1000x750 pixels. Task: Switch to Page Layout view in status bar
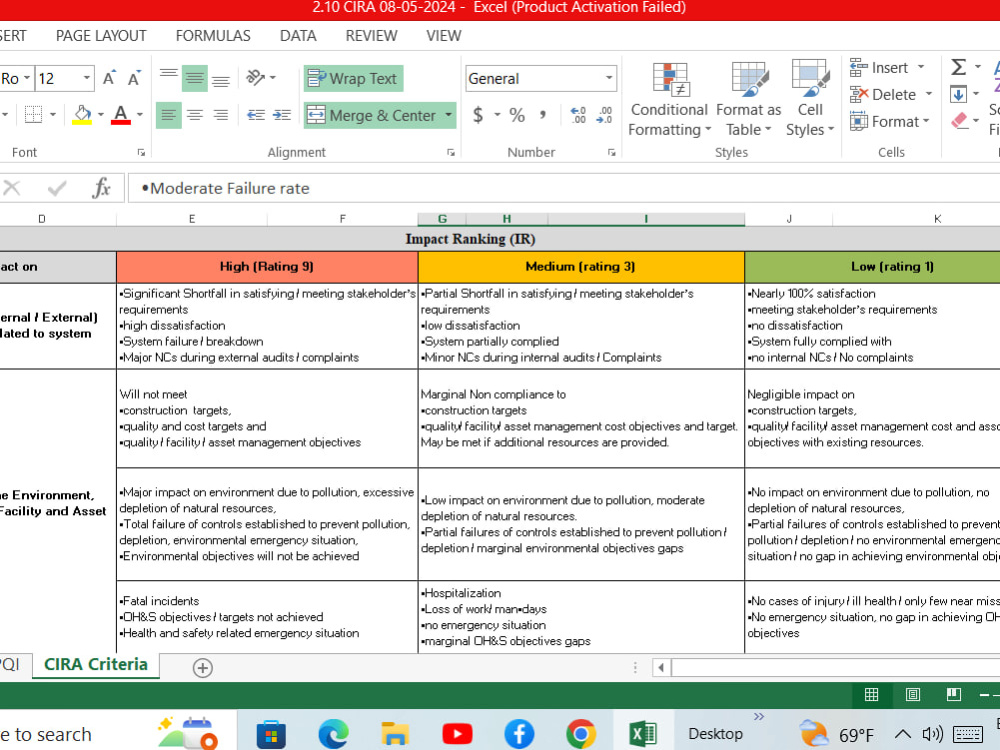[x=913, y=695]
